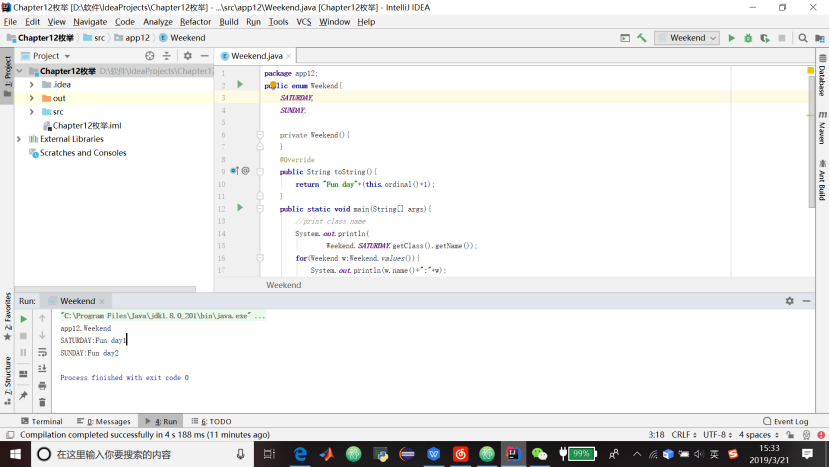
Task: Click the gutter run arrow beside main method
Action: tap(240, 208)
